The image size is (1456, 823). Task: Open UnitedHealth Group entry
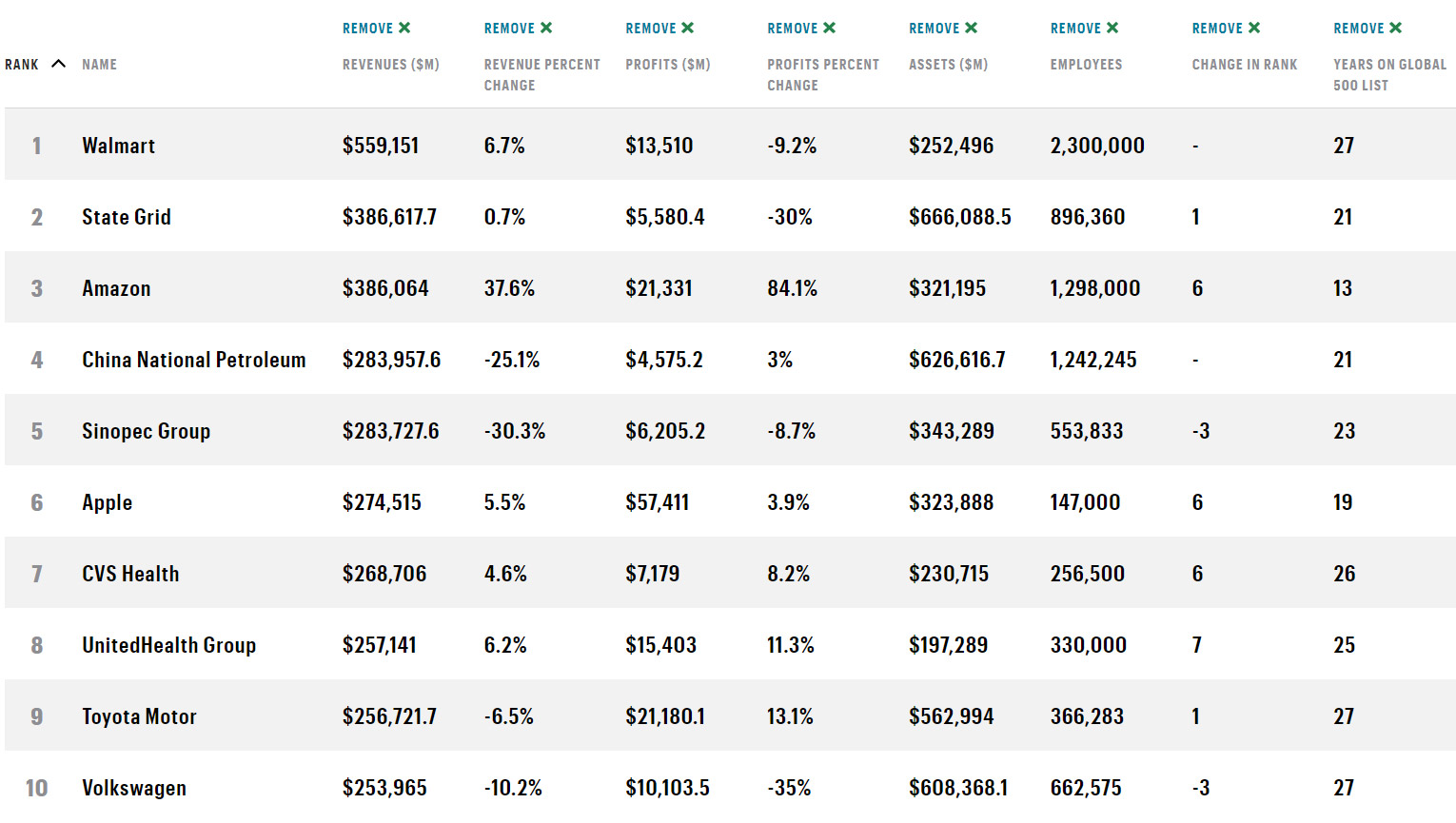(x=168, y=645)
